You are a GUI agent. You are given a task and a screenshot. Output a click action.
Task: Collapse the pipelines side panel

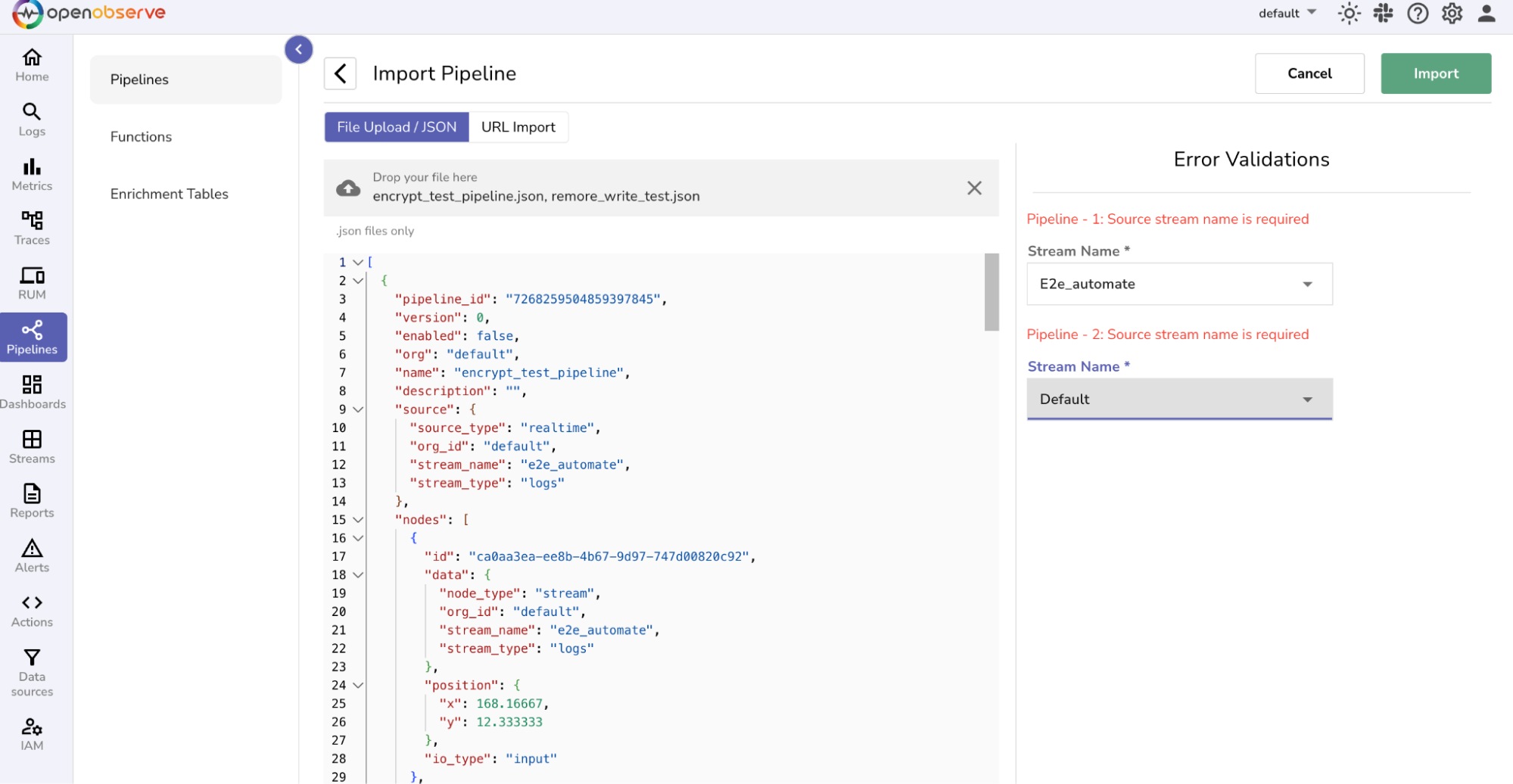point(298,50)
